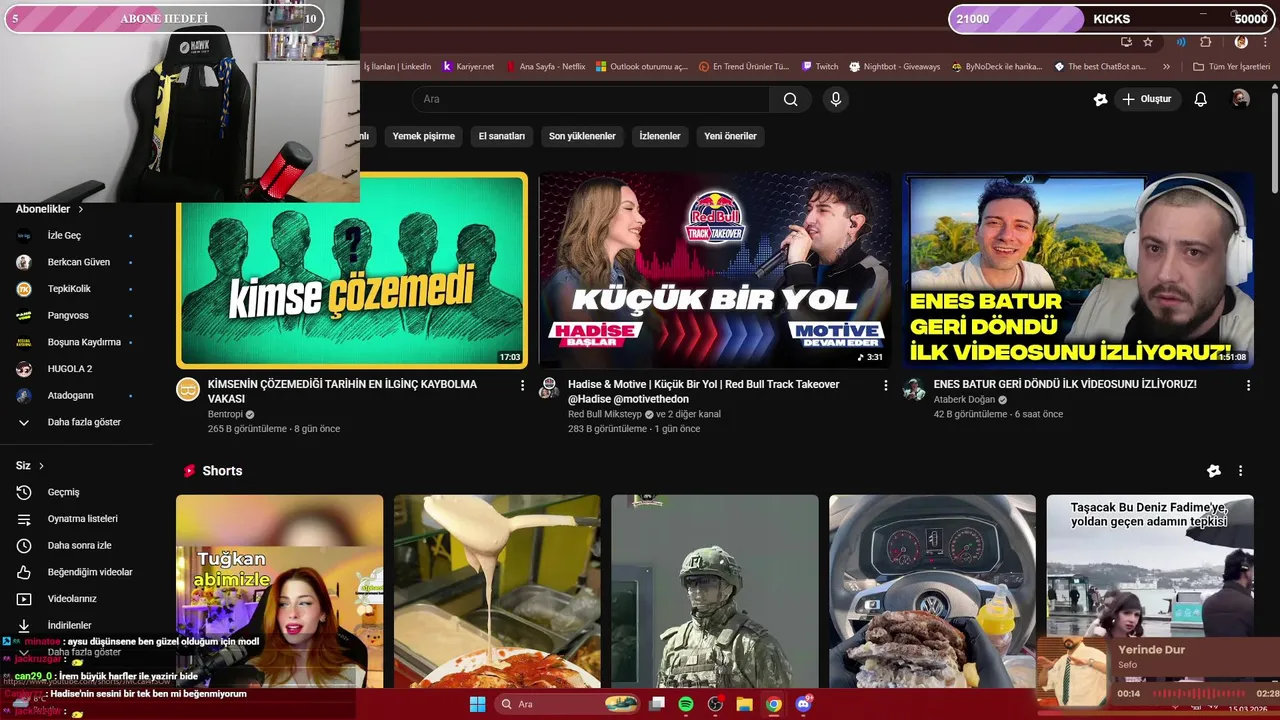This screenshot has width=1280, height=720.
Task: Open the Tuğkan abimizle Short
Action: click(x=279, y=591)
